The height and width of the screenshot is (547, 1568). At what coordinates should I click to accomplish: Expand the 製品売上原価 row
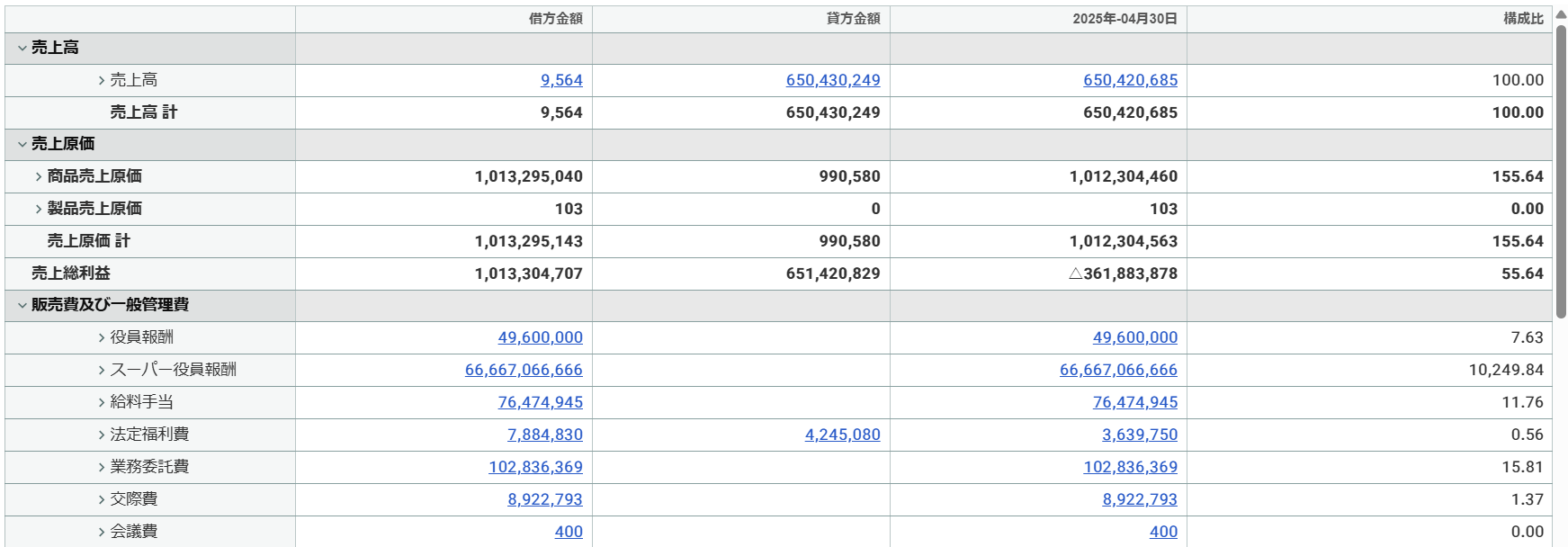click(x=39, y=210)
